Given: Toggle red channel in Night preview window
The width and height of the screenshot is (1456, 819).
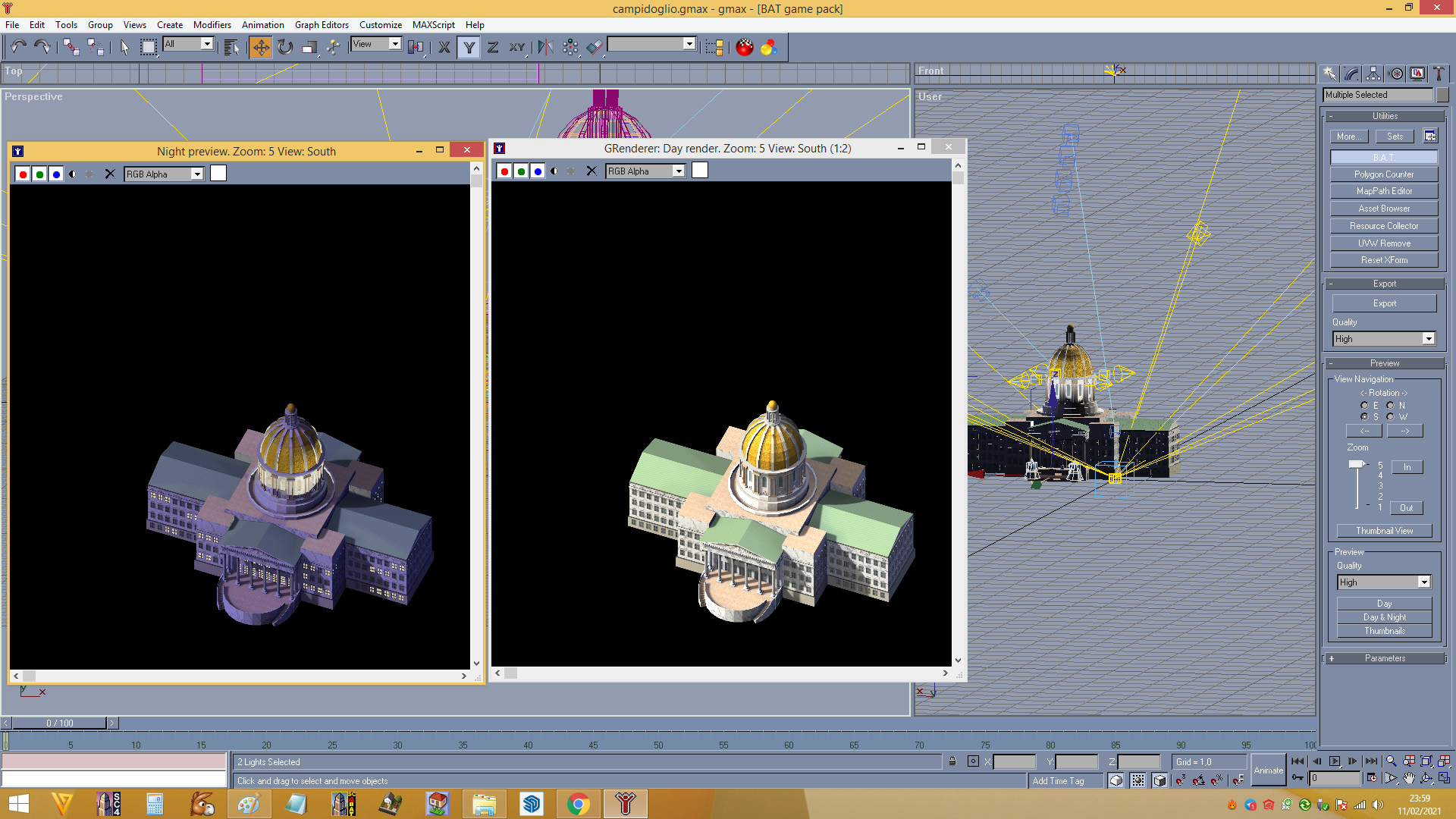Looking at the screenshot, I should pyautogui.click(x=23, y=174).
